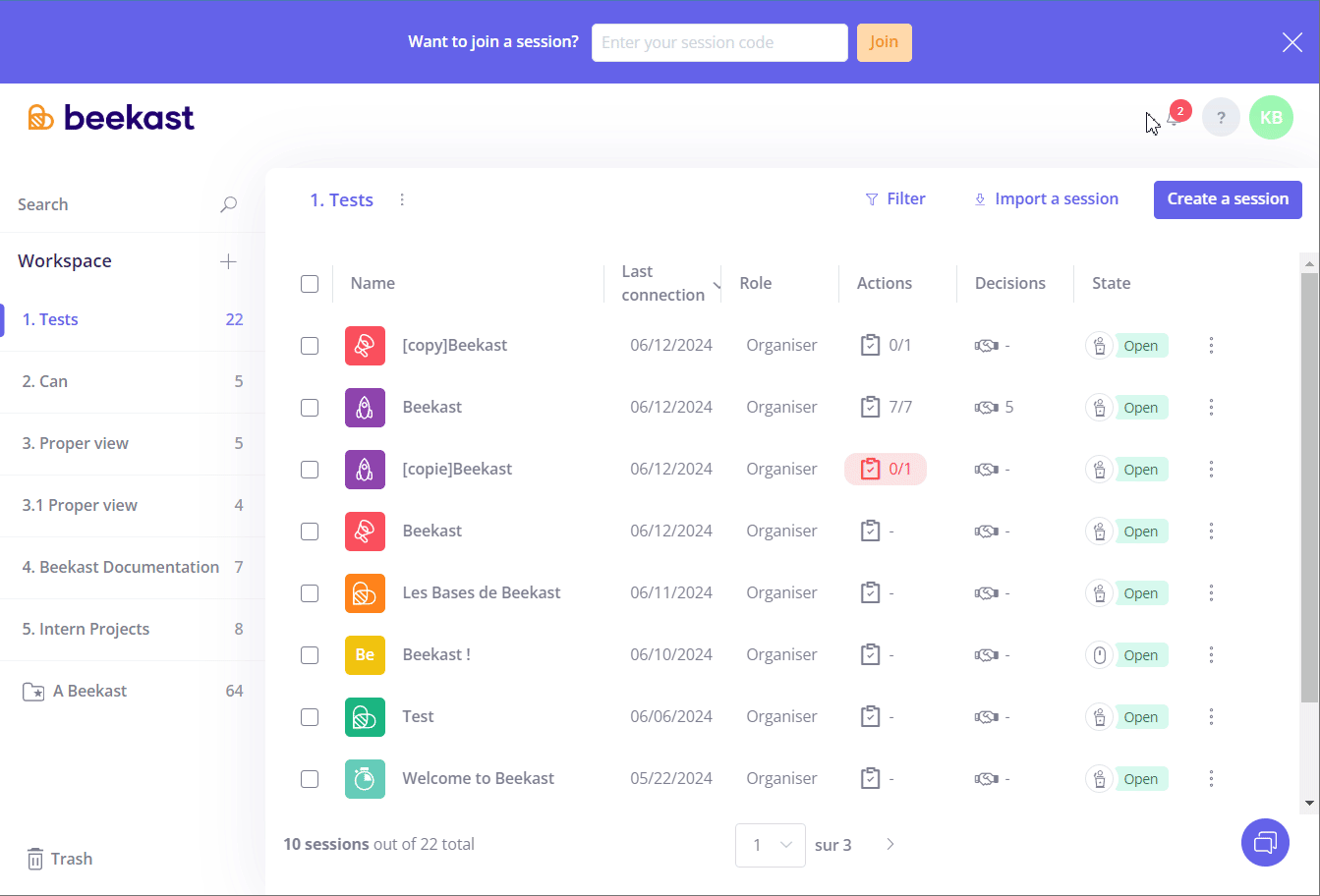1320x896 pixels.
Task: Add a new workspace with plus icon
Action: point(228,261)
